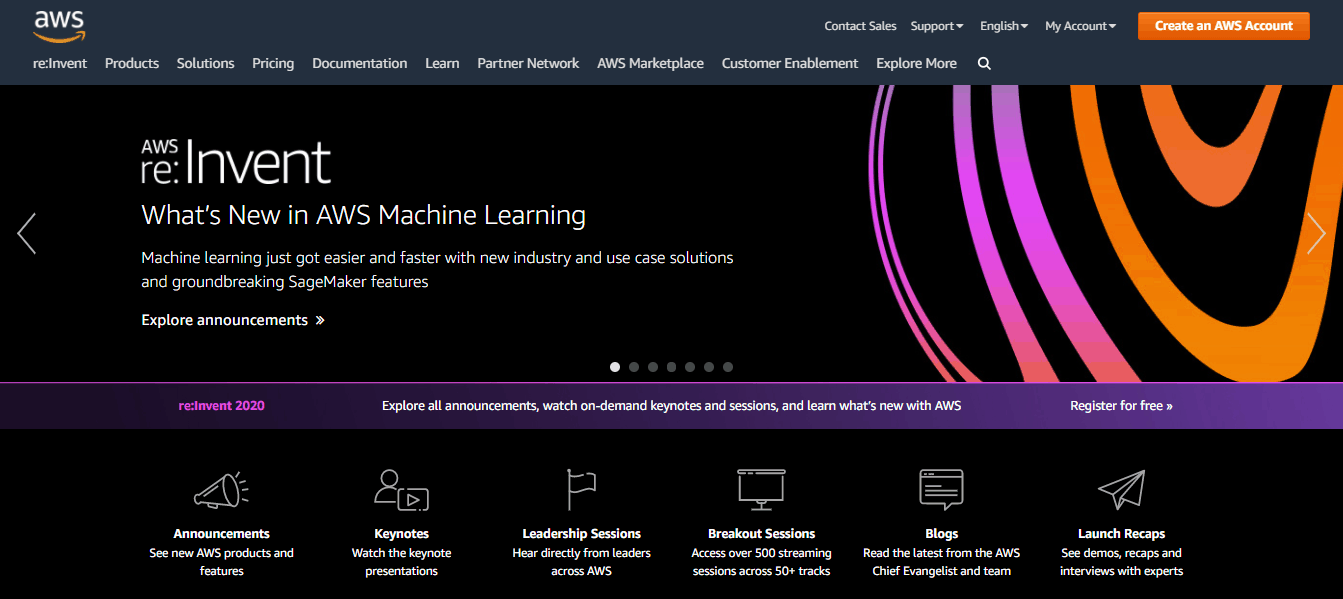Open the Partner Network menu
The image size is (1343, 599).
(x=528, y=63)
